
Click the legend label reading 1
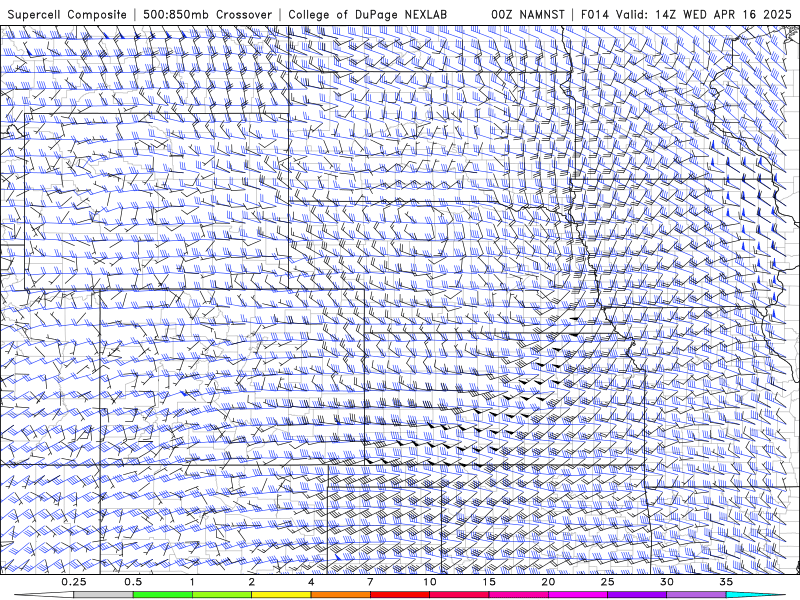(192, 582)
